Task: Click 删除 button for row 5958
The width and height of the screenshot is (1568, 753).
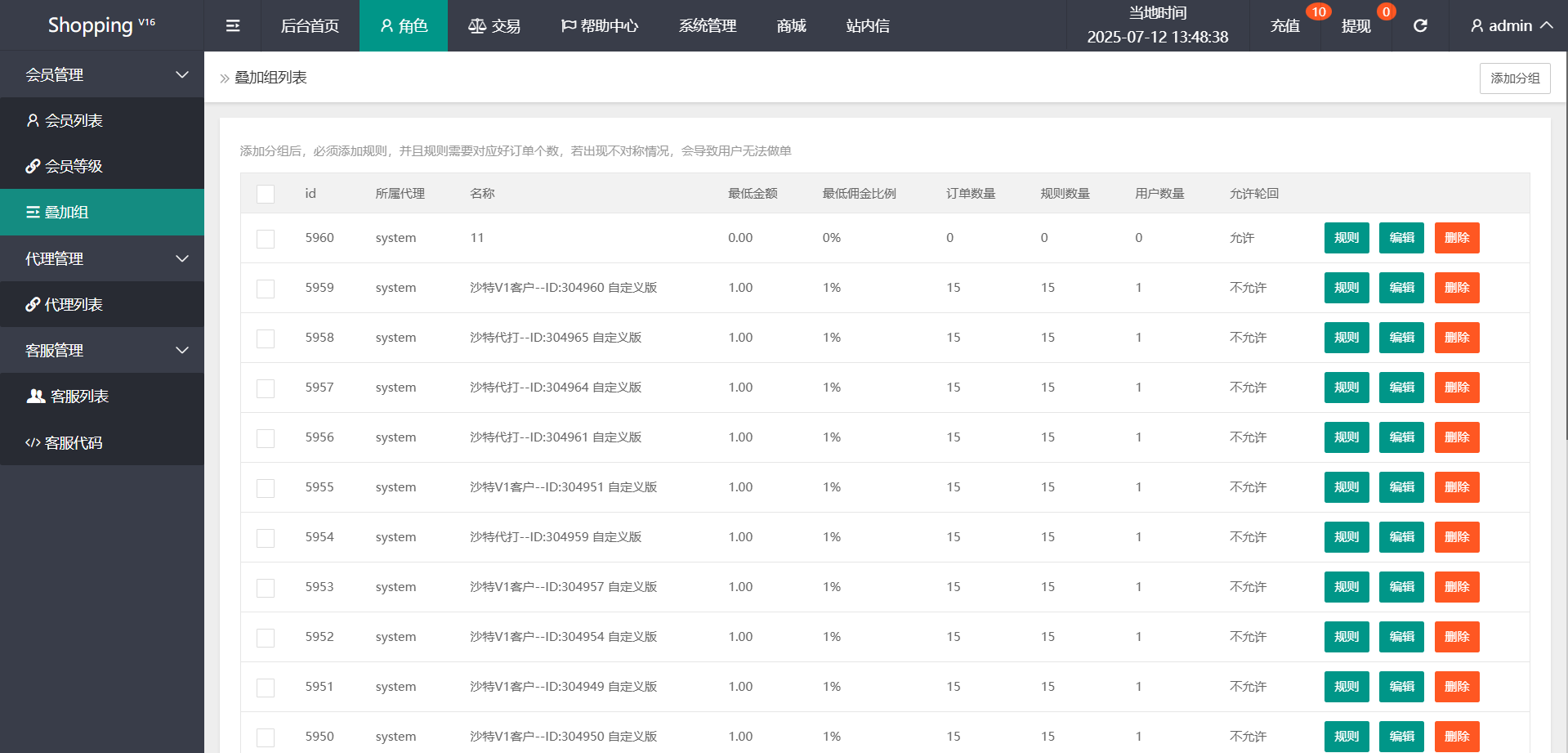Action: (1457, 338)
